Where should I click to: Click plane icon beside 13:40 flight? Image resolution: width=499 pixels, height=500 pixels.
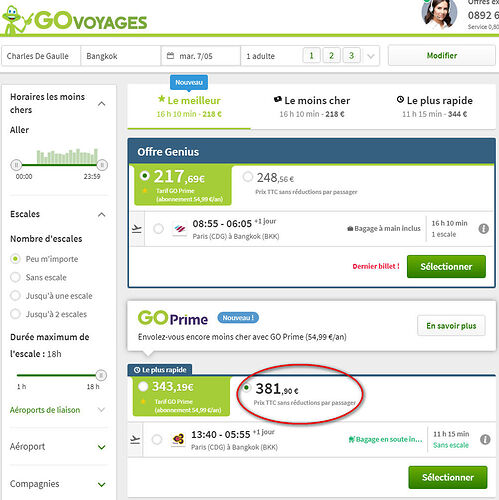pos(135,440)
